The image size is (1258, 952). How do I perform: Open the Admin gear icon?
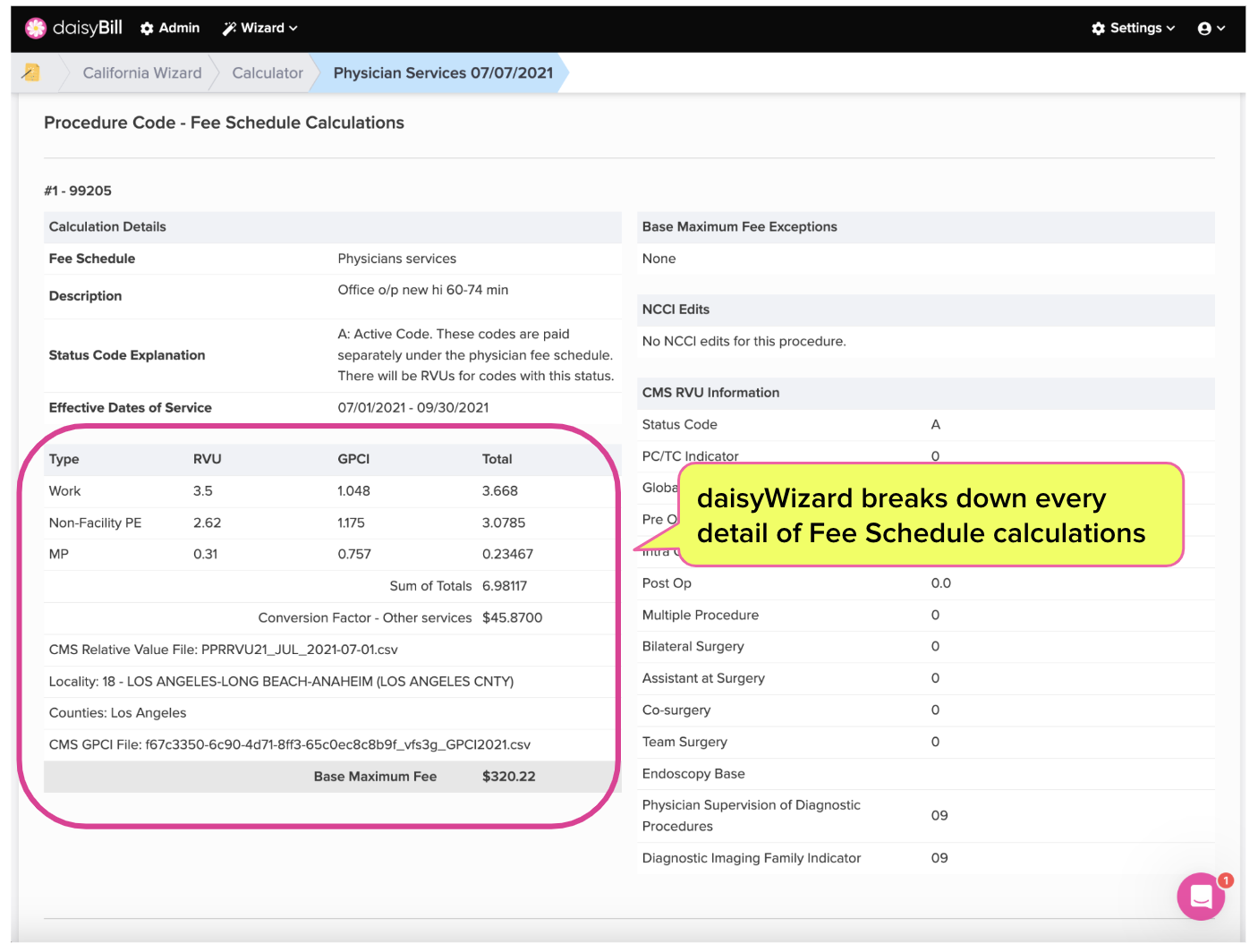point(148,29)
